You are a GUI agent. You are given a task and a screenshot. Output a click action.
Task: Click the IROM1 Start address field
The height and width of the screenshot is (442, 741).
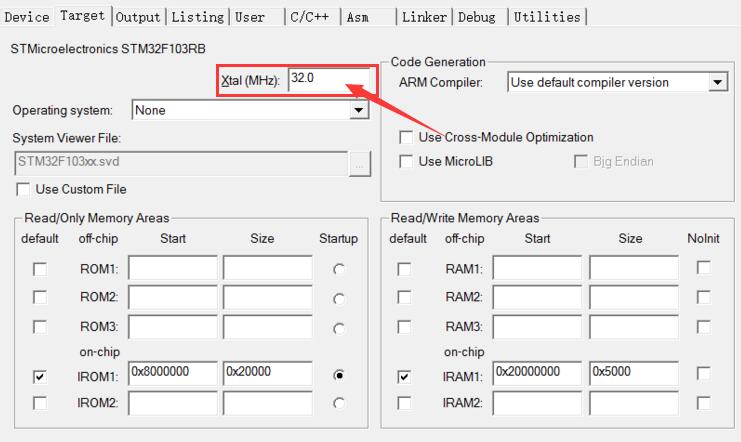173,373
